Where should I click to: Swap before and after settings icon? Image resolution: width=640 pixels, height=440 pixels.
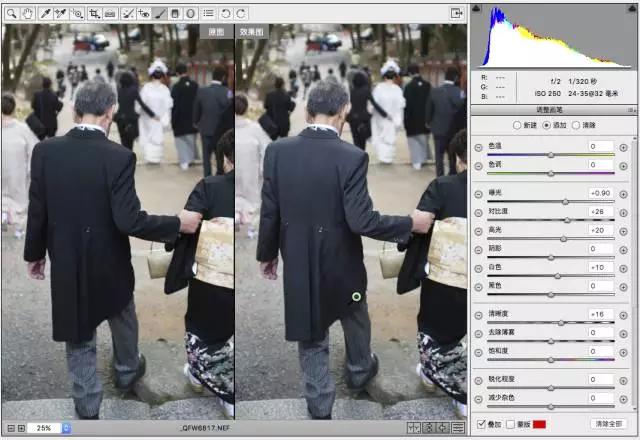(x=429, y=427)
